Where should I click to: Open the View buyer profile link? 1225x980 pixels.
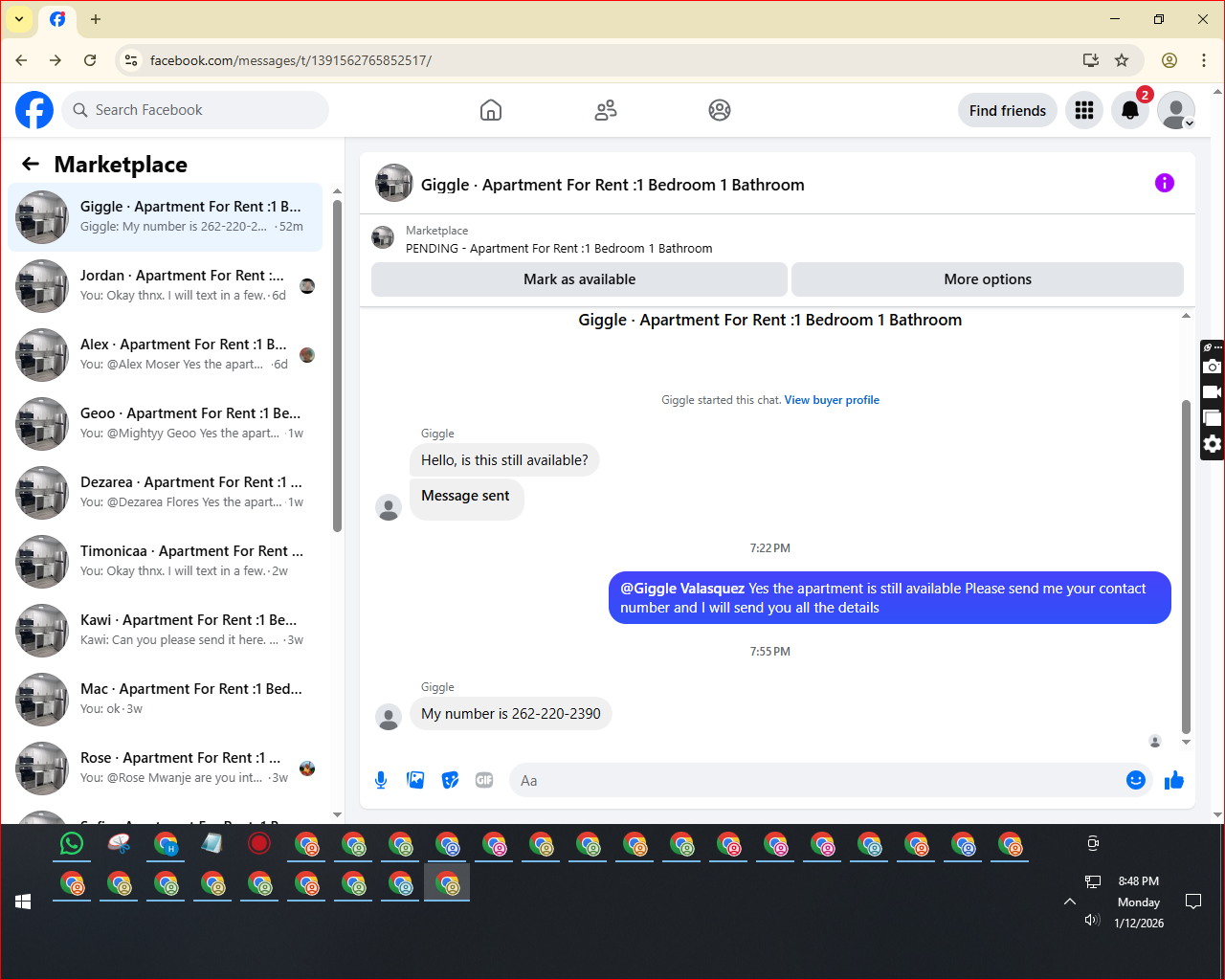pos(832,400)
